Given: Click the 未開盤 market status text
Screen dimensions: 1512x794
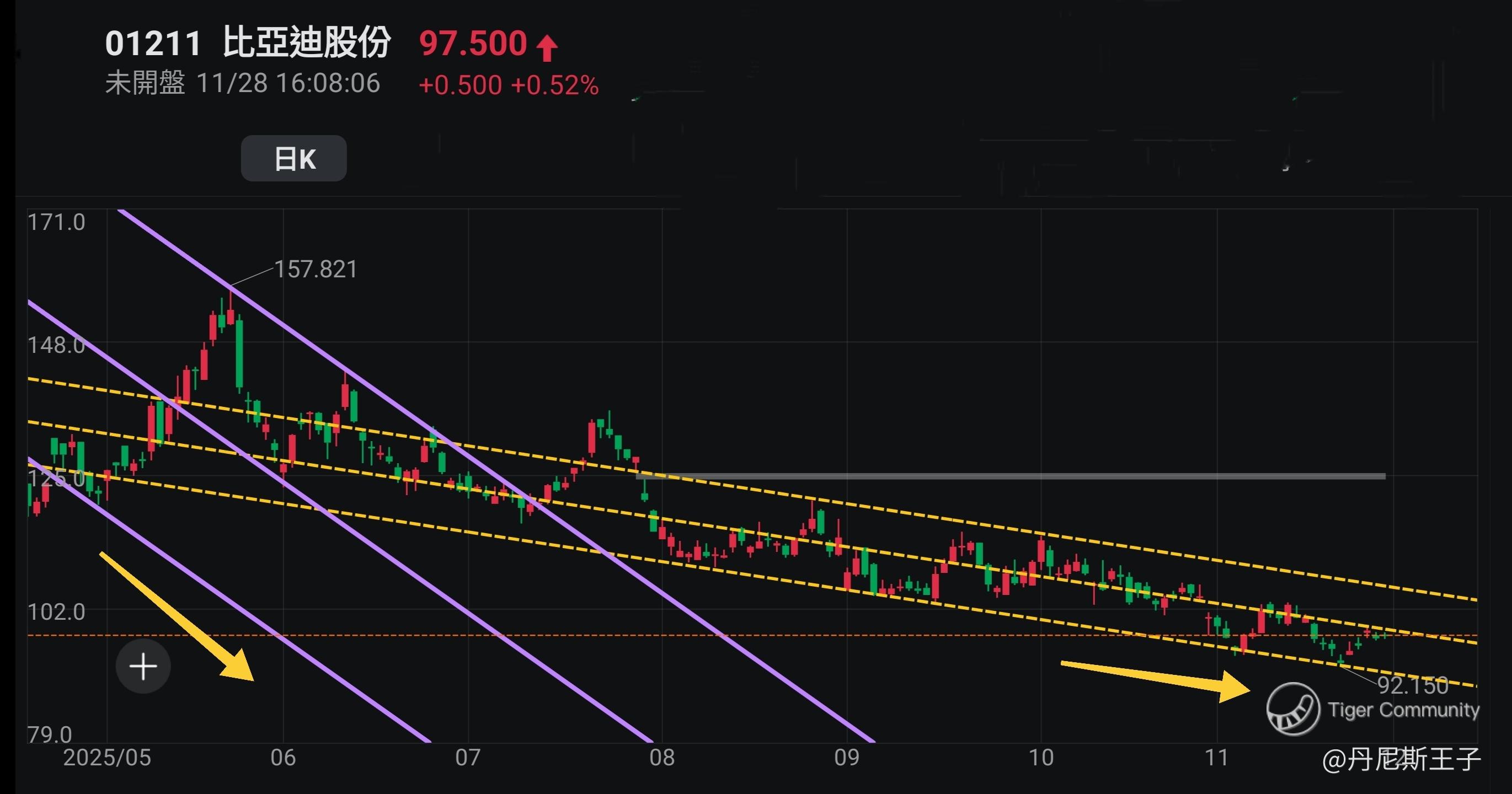Looking at the screenshot, I should coord(145,83).
